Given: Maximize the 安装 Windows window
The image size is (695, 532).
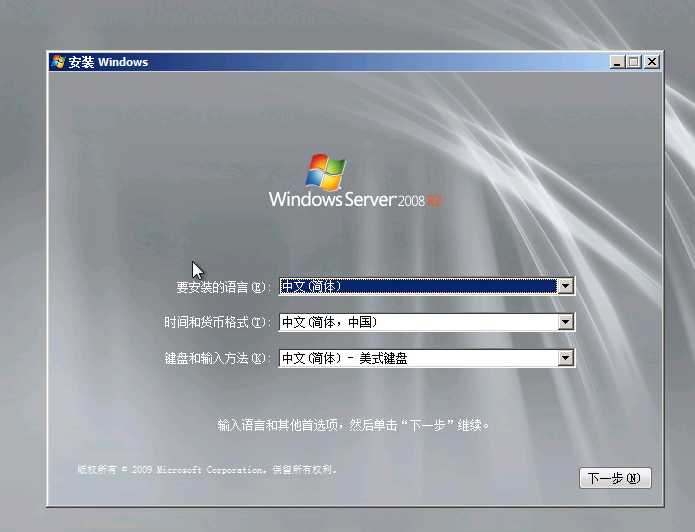Looking at the screenshot, I should [x=634, y=62].
